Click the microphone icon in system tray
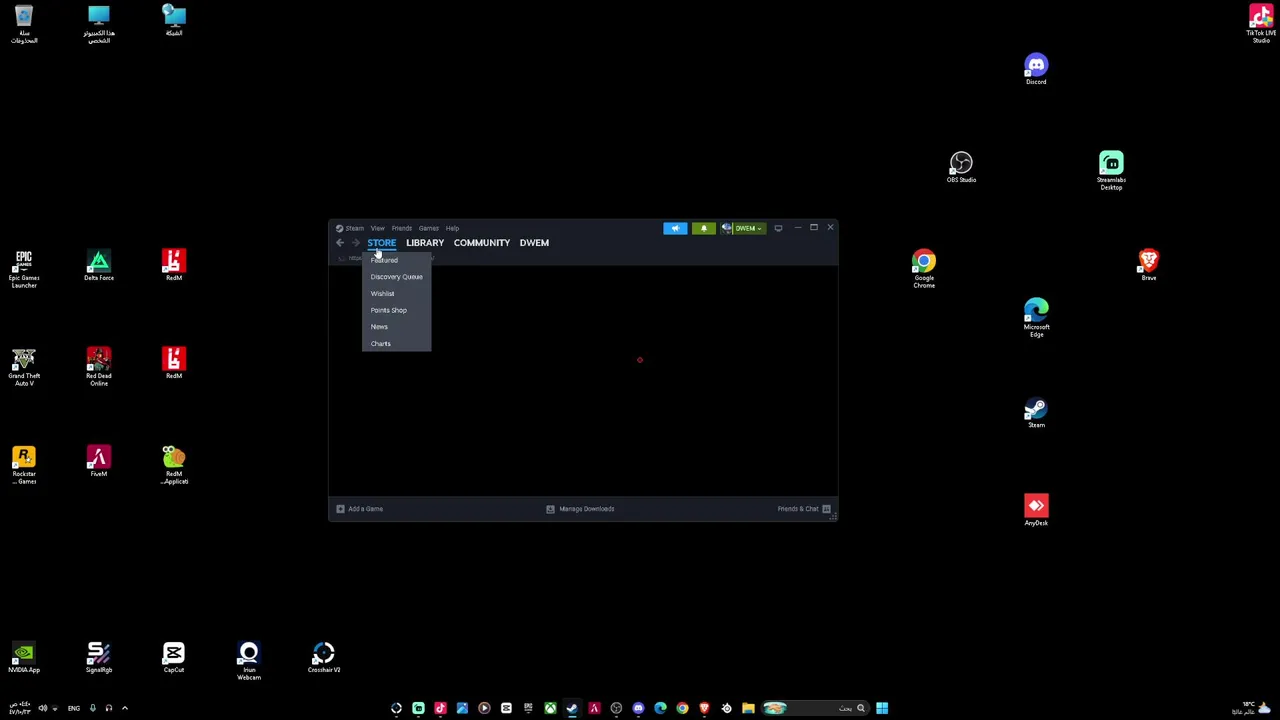This screenshot has height=720, width=1280. point(92,708)
